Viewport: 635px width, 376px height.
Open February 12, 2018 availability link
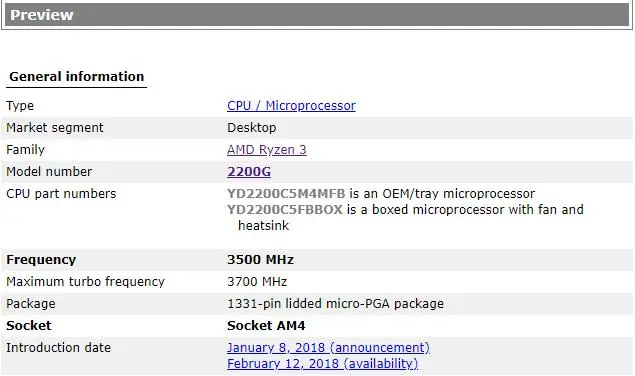(x=322, y=363)
